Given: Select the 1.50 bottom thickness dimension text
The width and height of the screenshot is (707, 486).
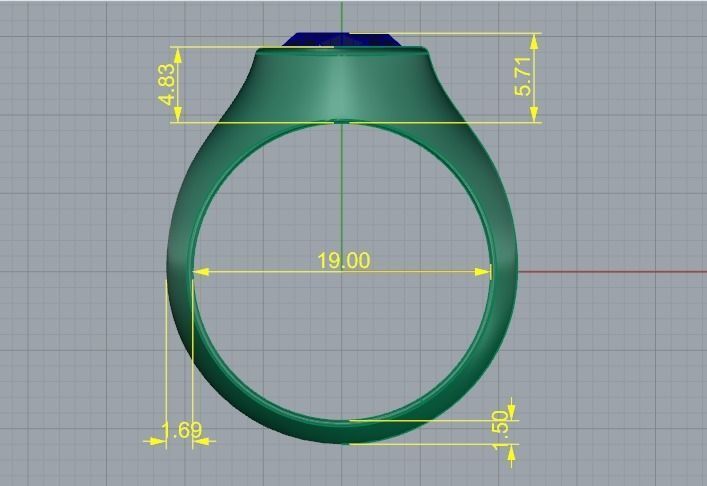Looking at the screenshot, I should [501, 430].
